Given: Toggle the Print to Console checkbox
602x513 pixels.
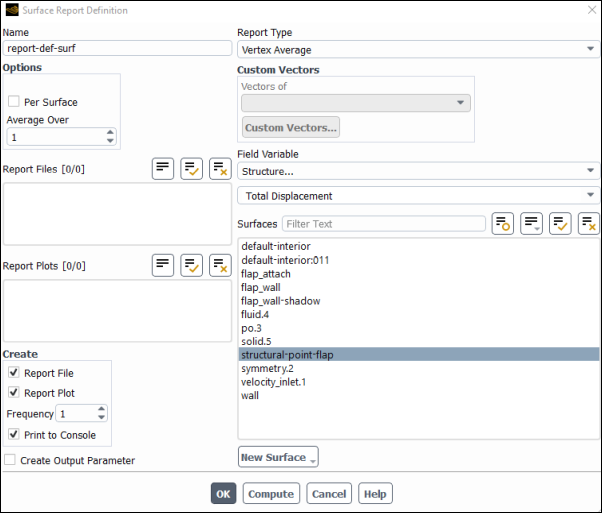Looking at the screenshot, I should 14,434.
